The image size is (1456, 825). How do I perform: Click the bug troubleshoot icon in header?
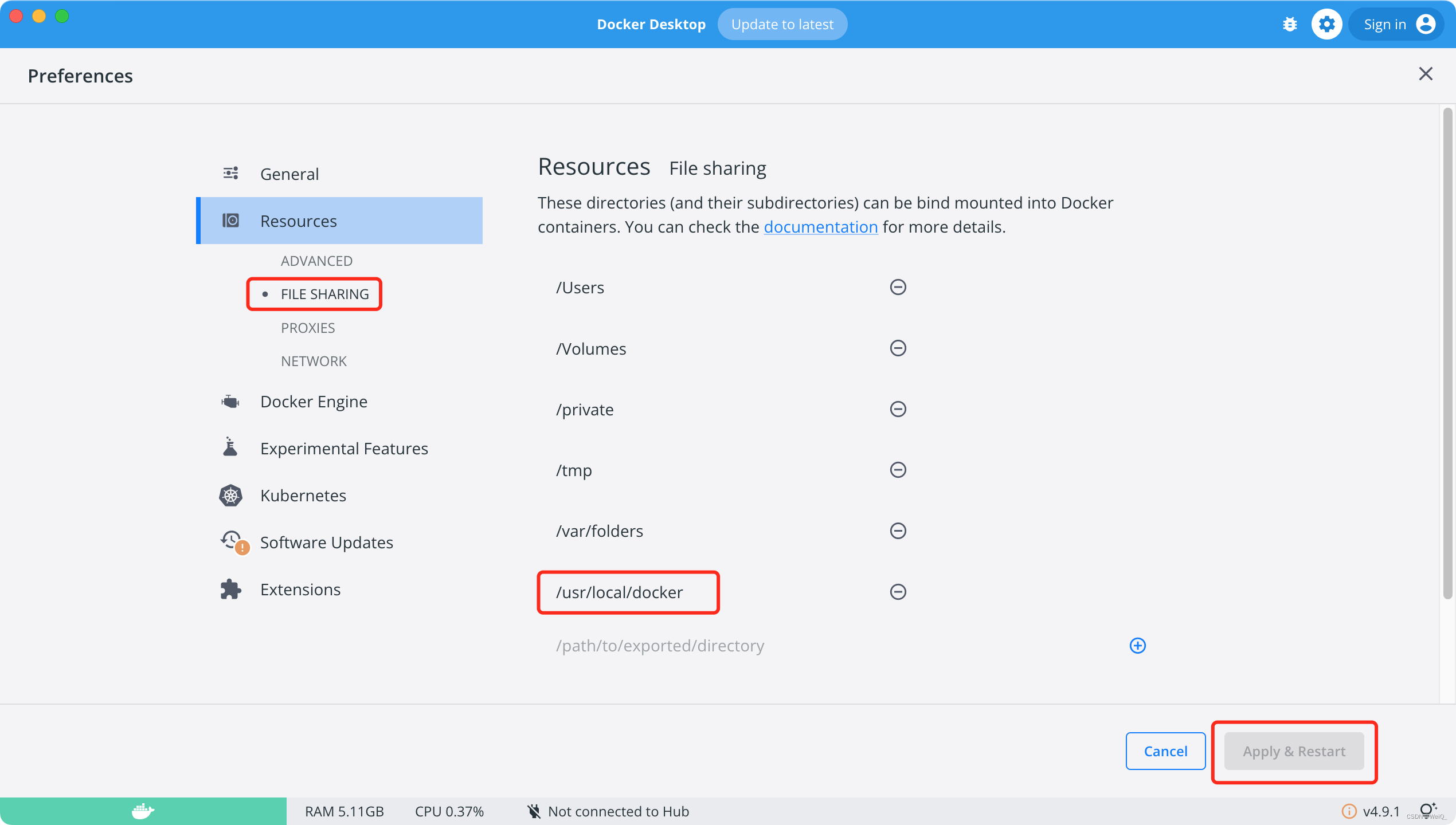click(x=1290, y=24)
